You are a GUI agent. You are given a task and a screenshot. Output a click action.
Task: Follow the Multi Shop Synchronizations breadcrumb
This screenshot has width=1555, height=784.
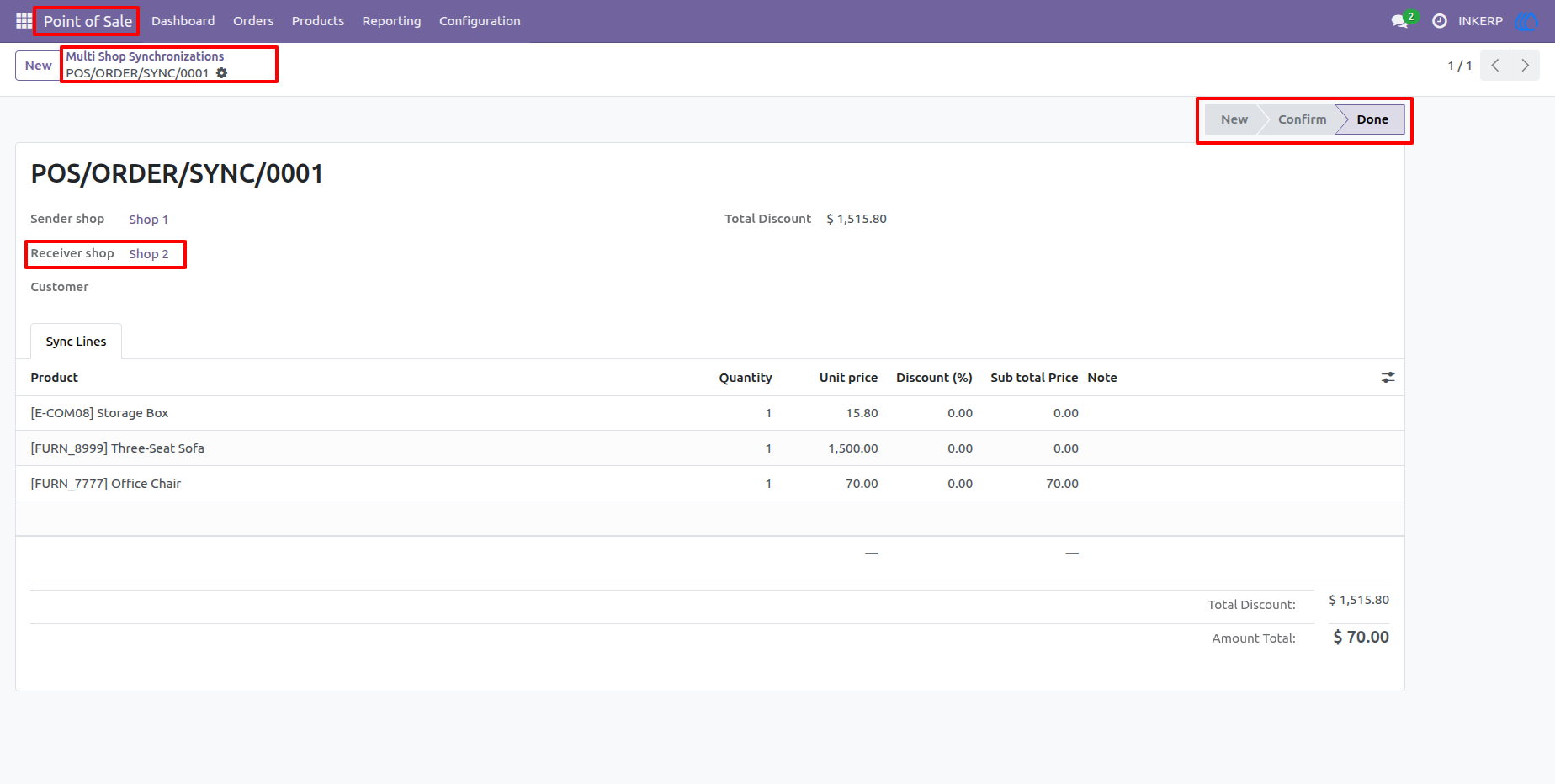[145, 56]
